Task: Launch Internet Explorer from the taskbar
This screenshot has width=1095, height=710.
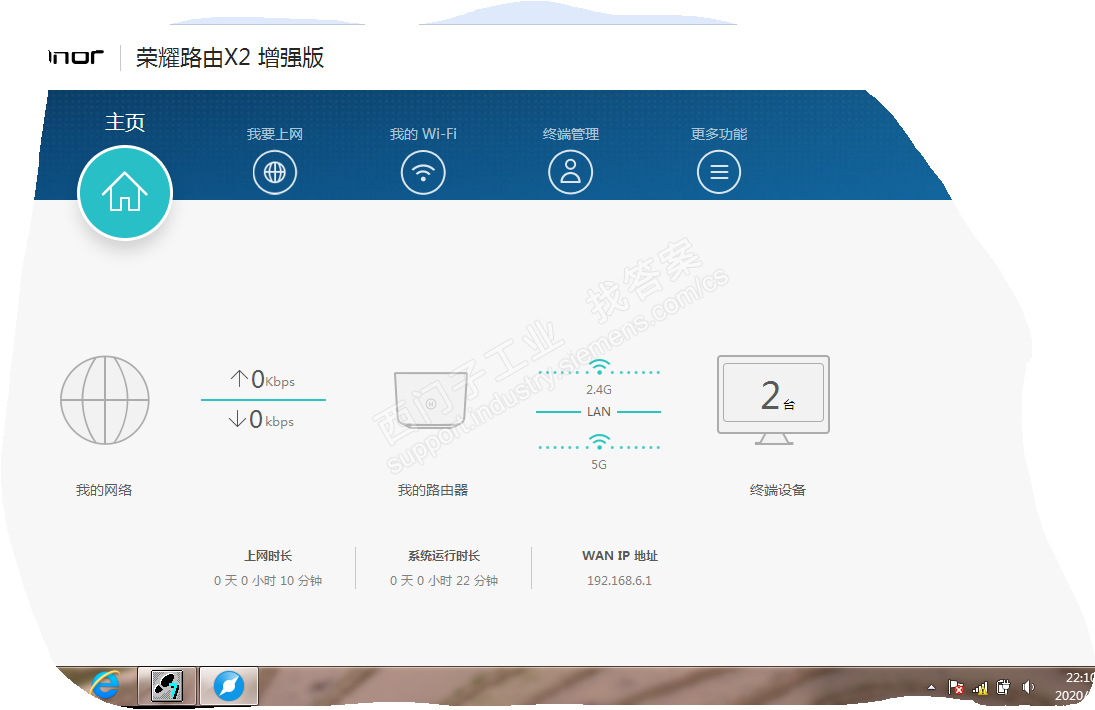Action: coord(105,685)
